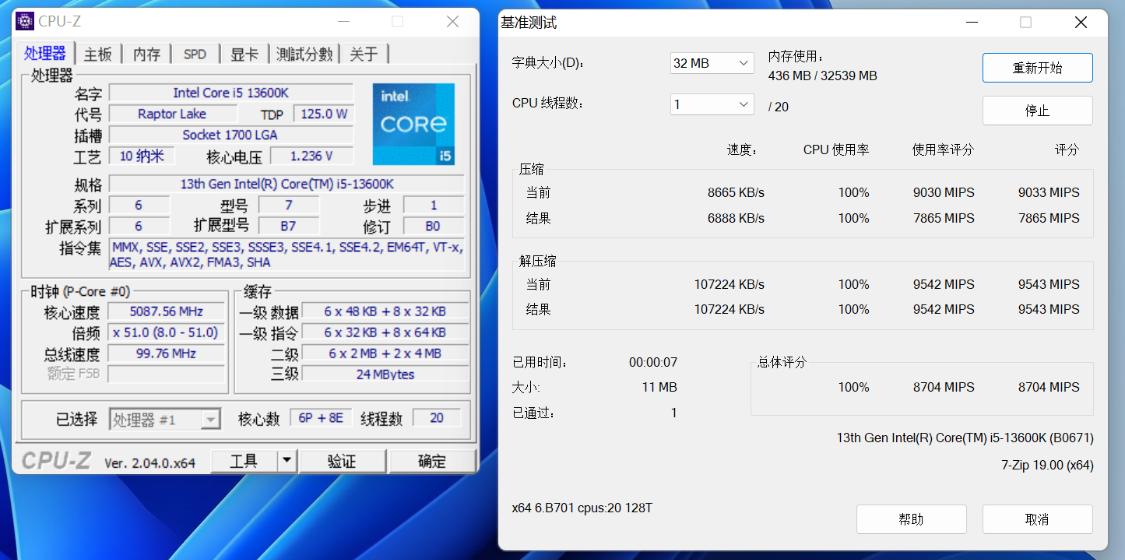
Task: Open the 处理器 #1 selection dropdown
Action: tap(164, 419)
